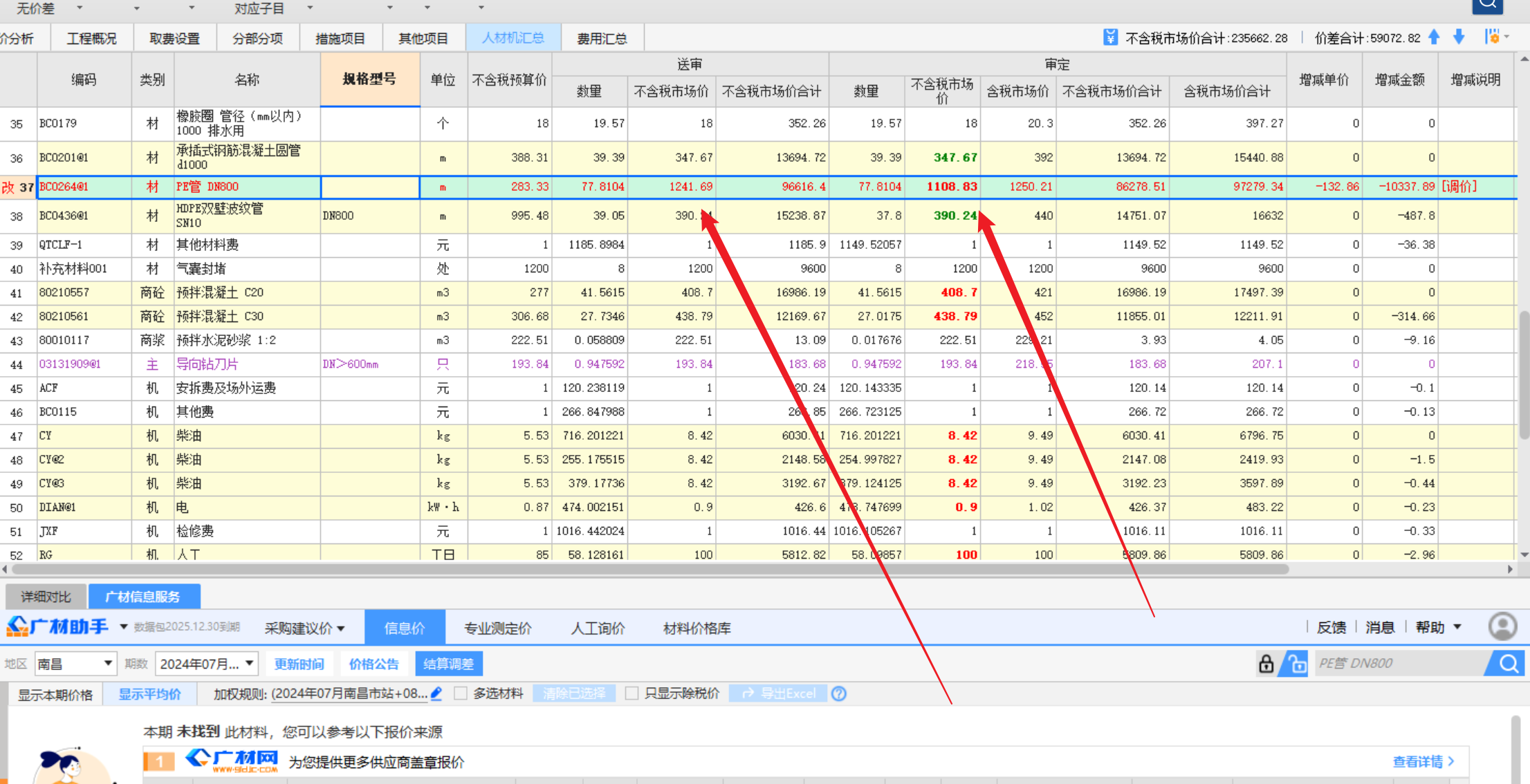Expand the arrow beside the column settings icon
1530x784 pixels.
(1507, 37)
